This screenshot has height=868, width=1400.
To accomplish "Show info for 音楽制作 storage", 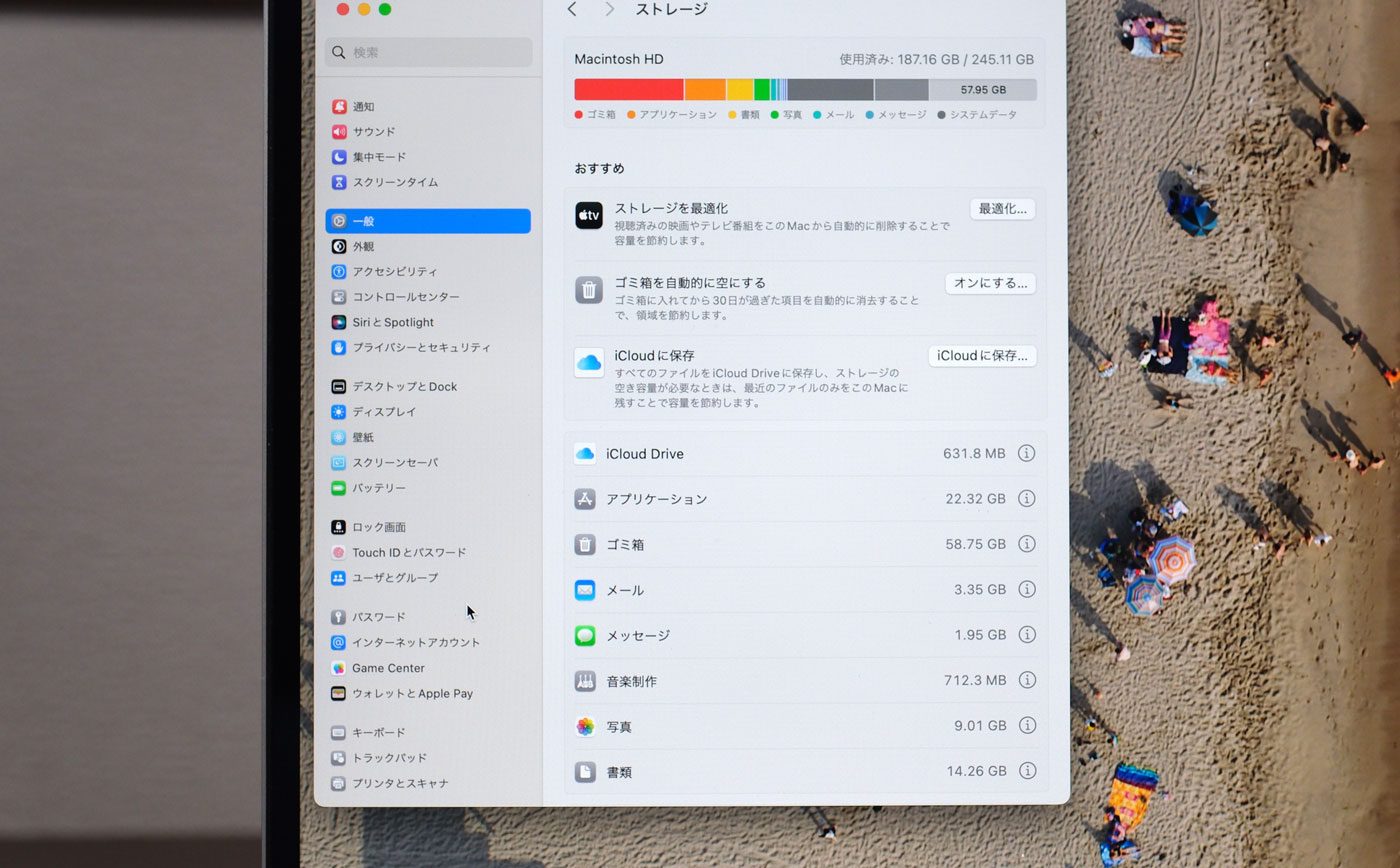I will pyautogui.click(x=1026, y=680).
